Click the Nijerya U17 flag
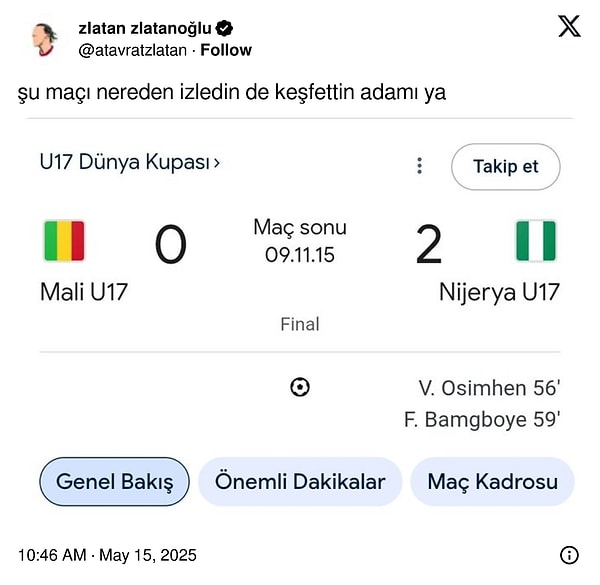 [536, 241]
